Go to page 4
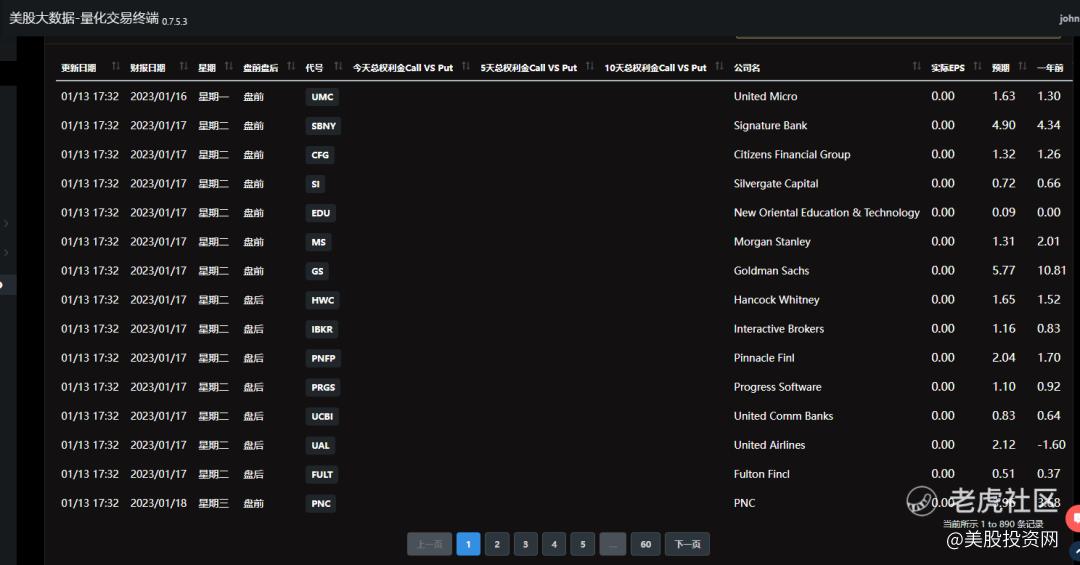Viewport: 1080px width, 565px height. tap(554, 544)
